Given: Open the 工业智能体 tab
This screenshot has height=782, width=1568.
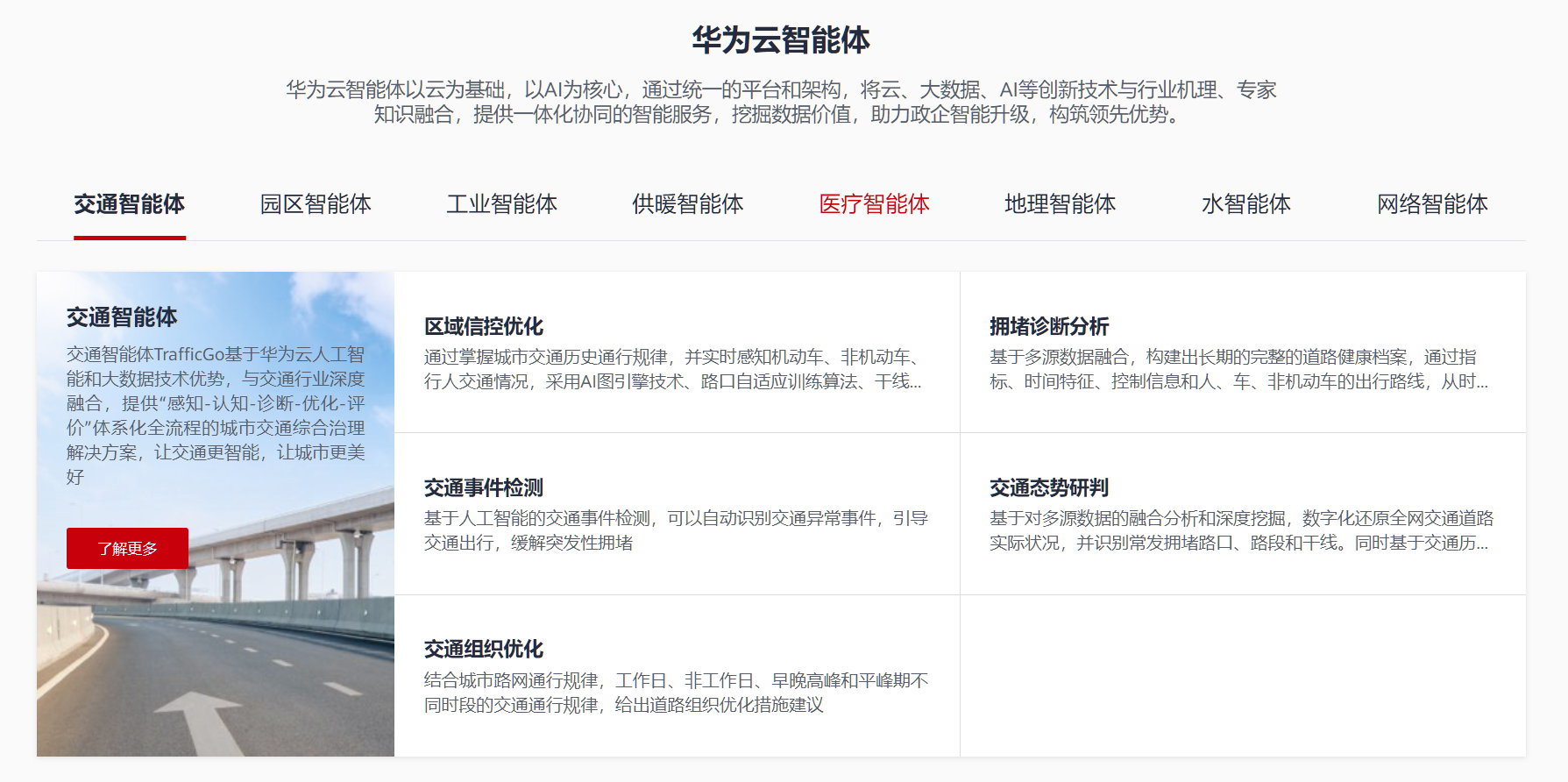Looking at the screenshot, I should click(502, 204).
